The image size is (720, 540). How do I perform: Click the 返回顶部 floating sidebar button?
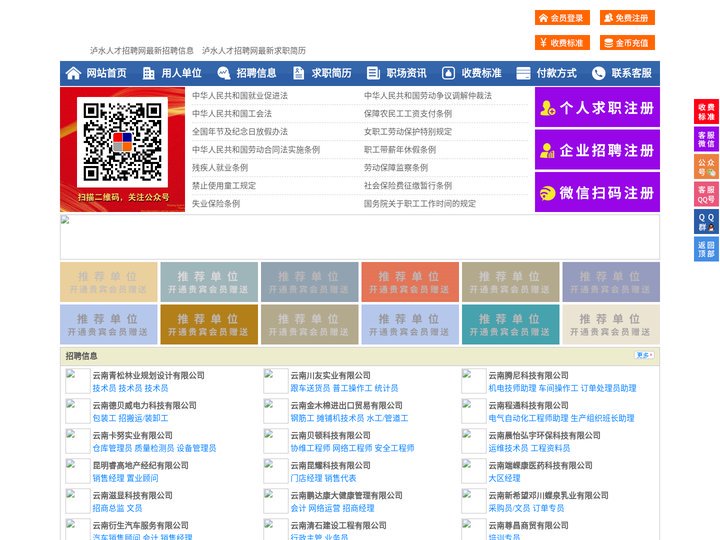coord(706,249)
